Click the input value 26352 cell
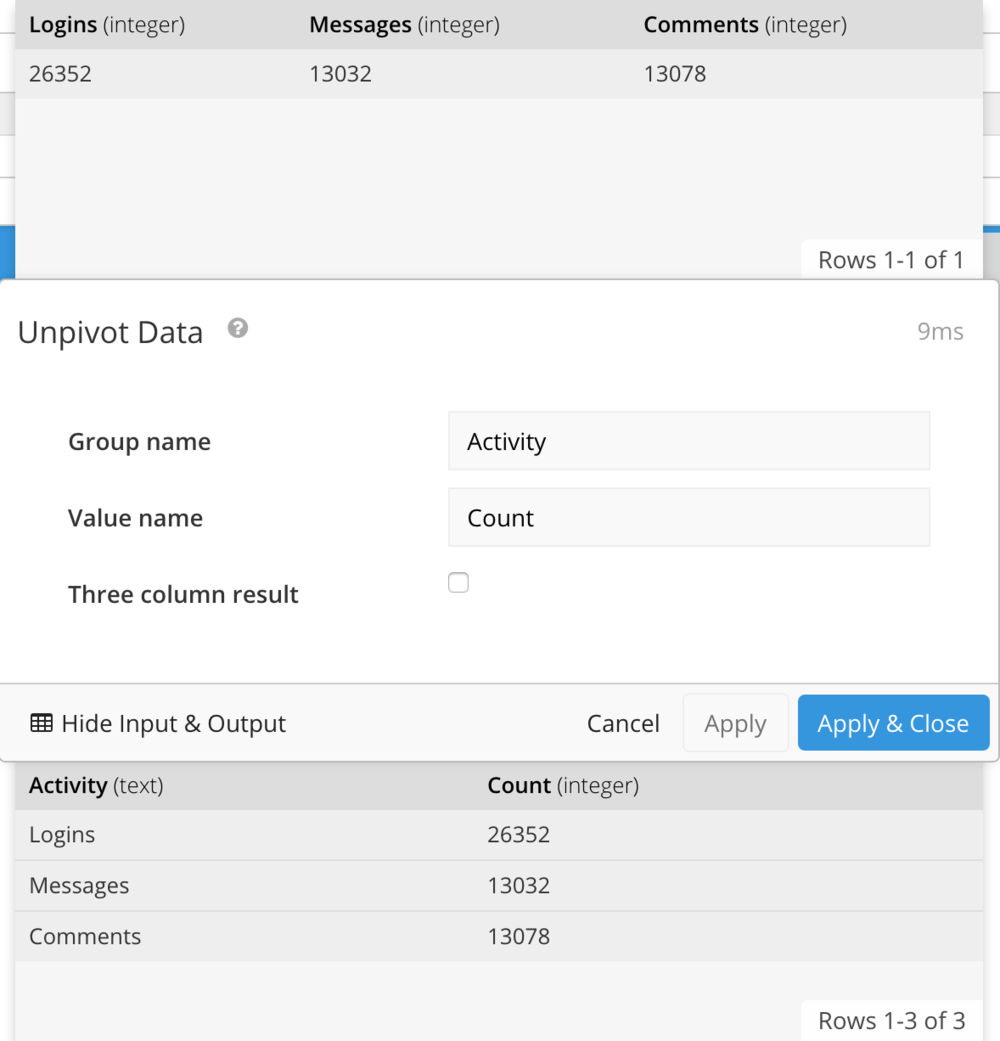 pyautogui.click(x=60, y=74)
